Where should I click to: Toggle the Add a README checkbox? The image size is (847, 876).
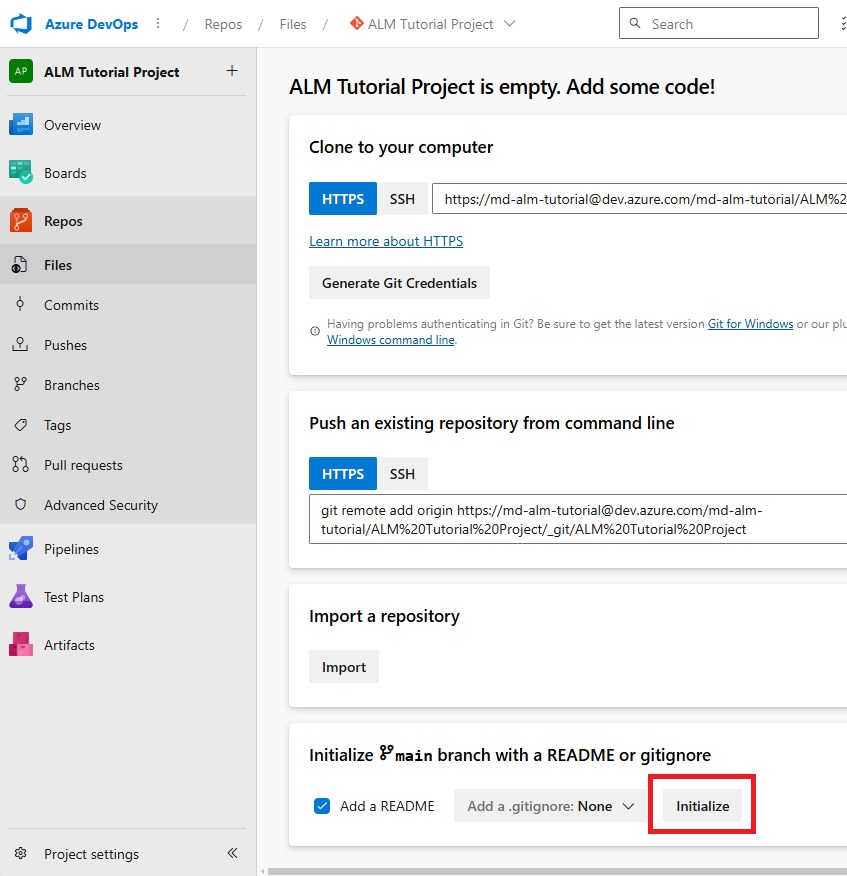coord(322,806)
